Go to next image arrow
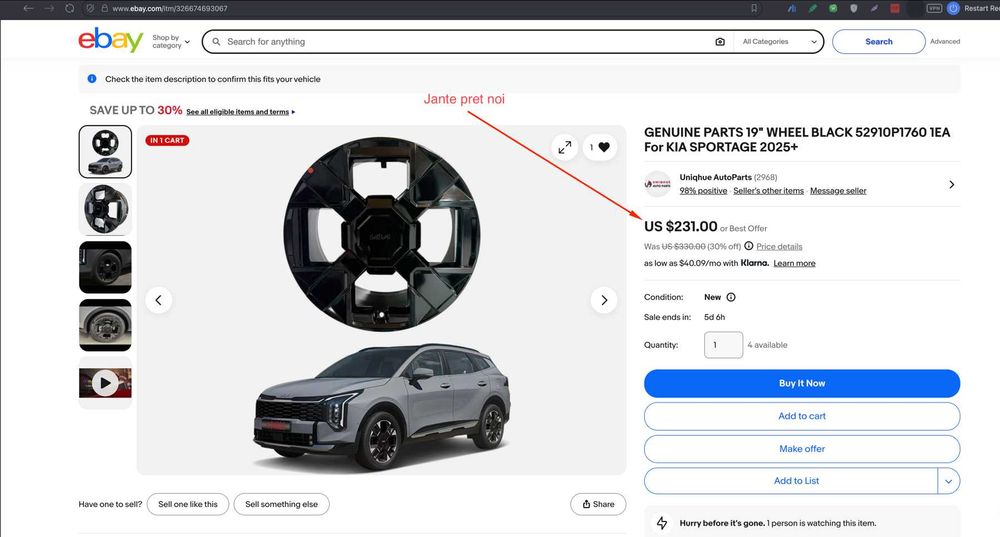The image size is (1000, 537). (604, 300)
